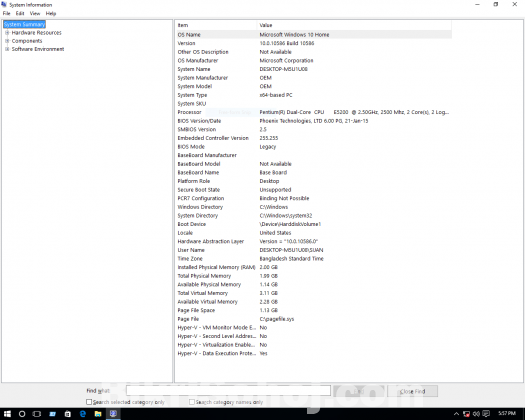525x420 pixels.
Task: Click the United States locale value
Action: 275,233
